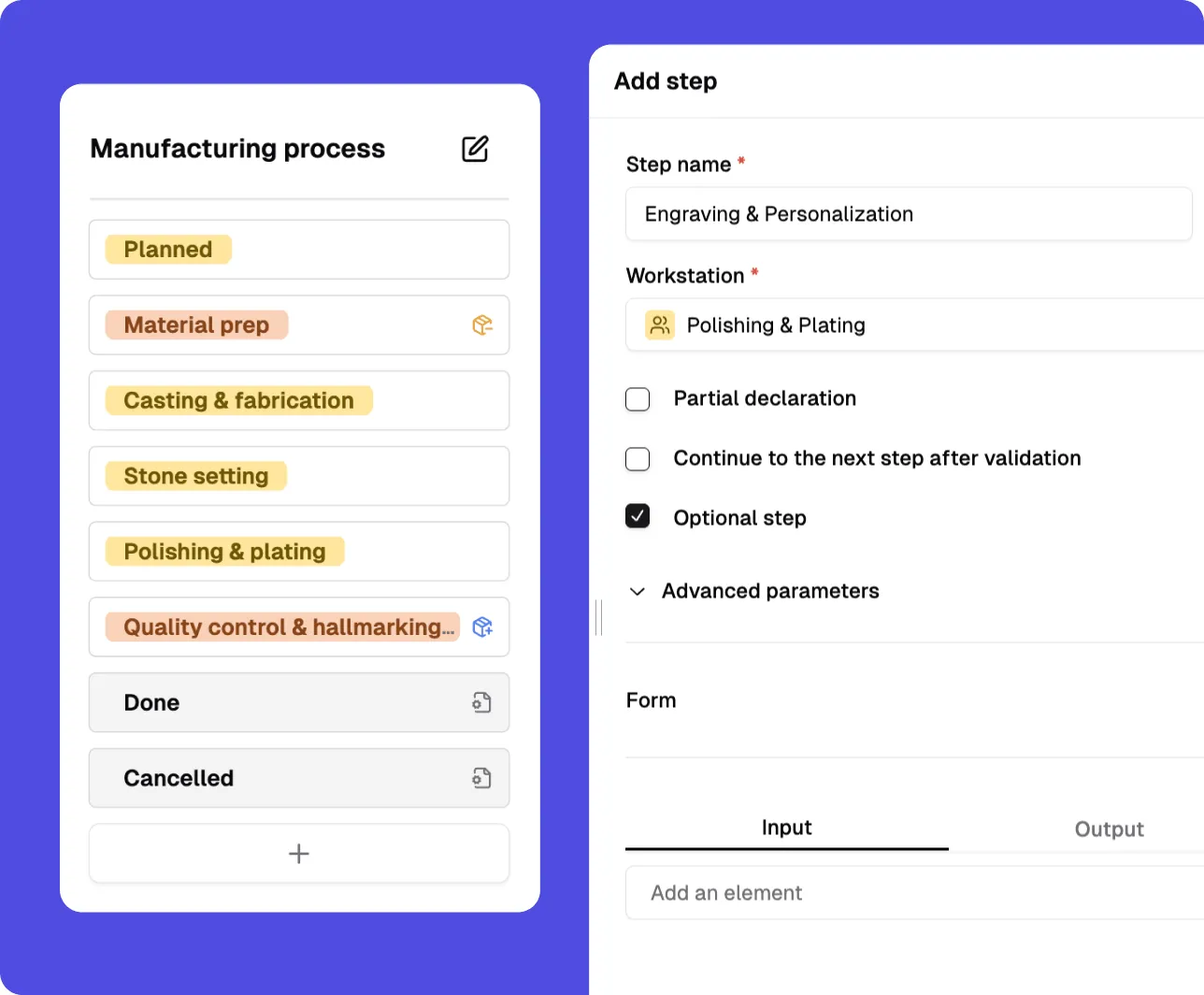Enable the Partial declaration checkbox
1204x995 pixels.
(x=638, y=399)
